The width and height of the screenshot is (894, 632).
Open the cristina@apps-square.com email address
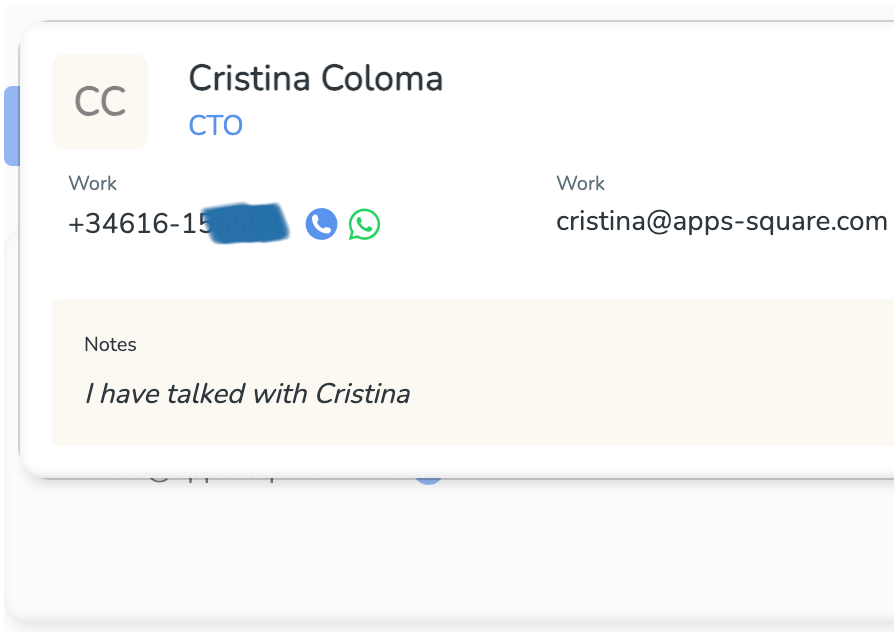coord(721,221)
